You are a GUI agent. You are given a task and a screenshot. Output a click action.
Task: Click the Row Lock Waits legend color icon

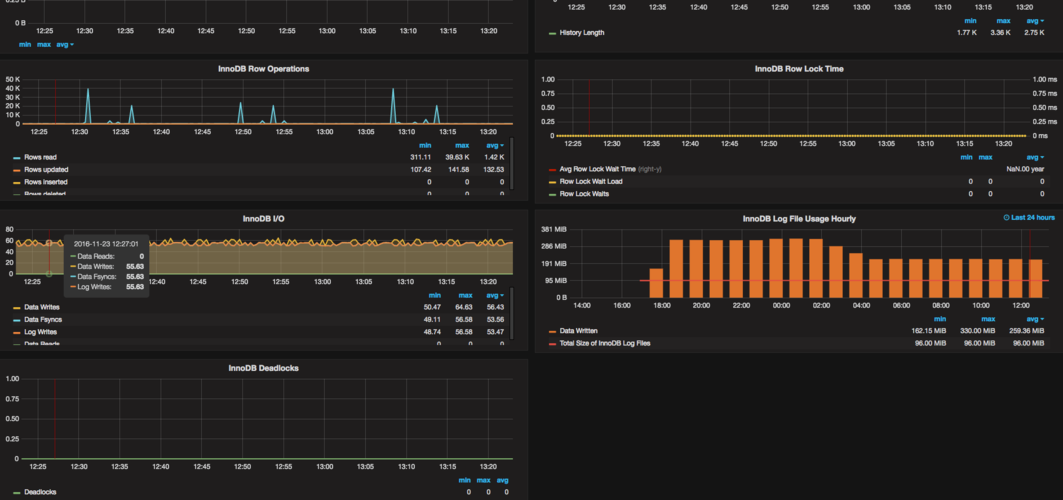553,194
